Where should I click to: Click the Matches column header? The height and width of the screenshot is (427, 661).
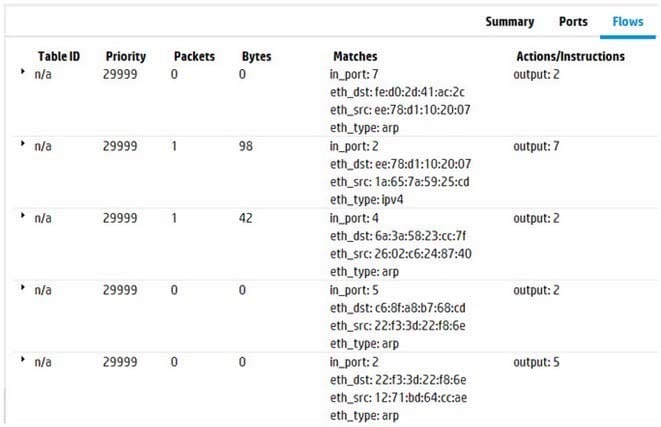tap(355, 56)
